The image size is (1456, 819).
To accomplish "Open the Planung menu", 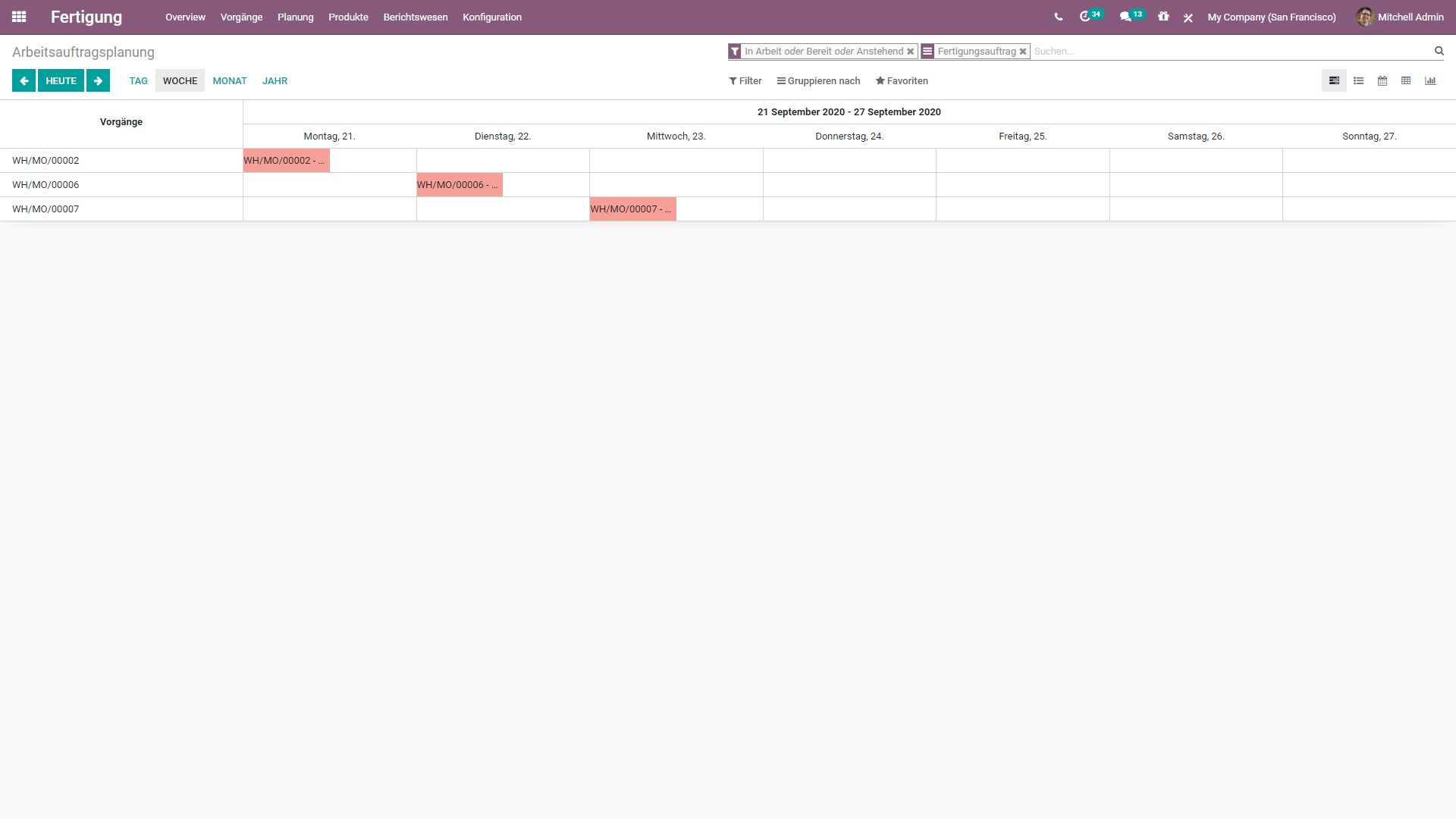I will coord(295,17).
